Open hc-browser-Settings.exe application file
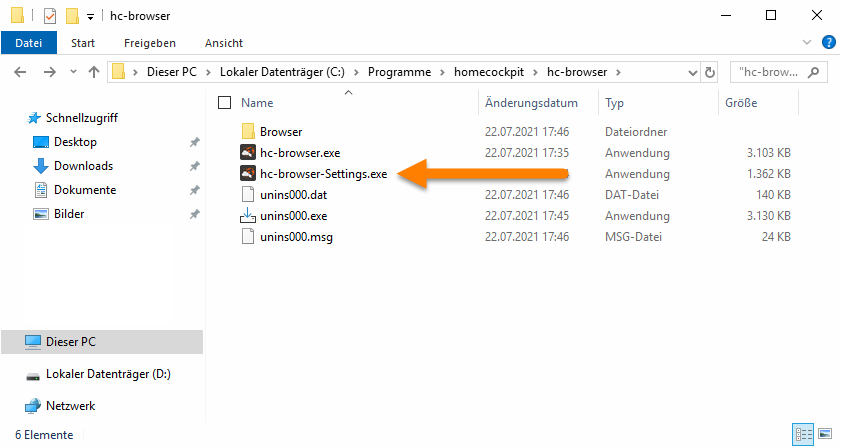Image resolution: width=841 pixels, height=447 pixels. (322, 173)
